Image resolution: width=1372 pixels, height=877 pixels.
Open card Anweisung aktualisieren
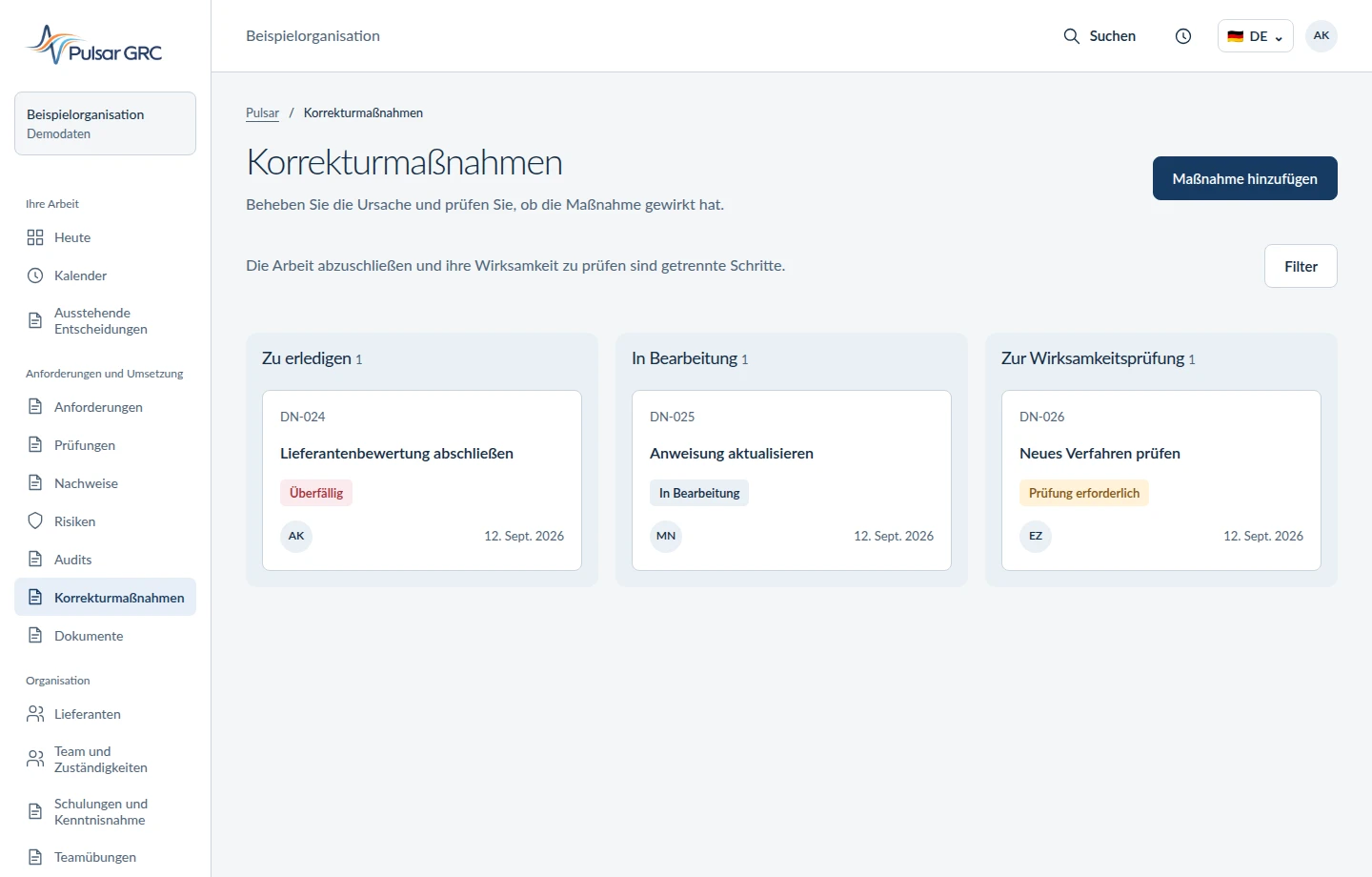(792, 480)
